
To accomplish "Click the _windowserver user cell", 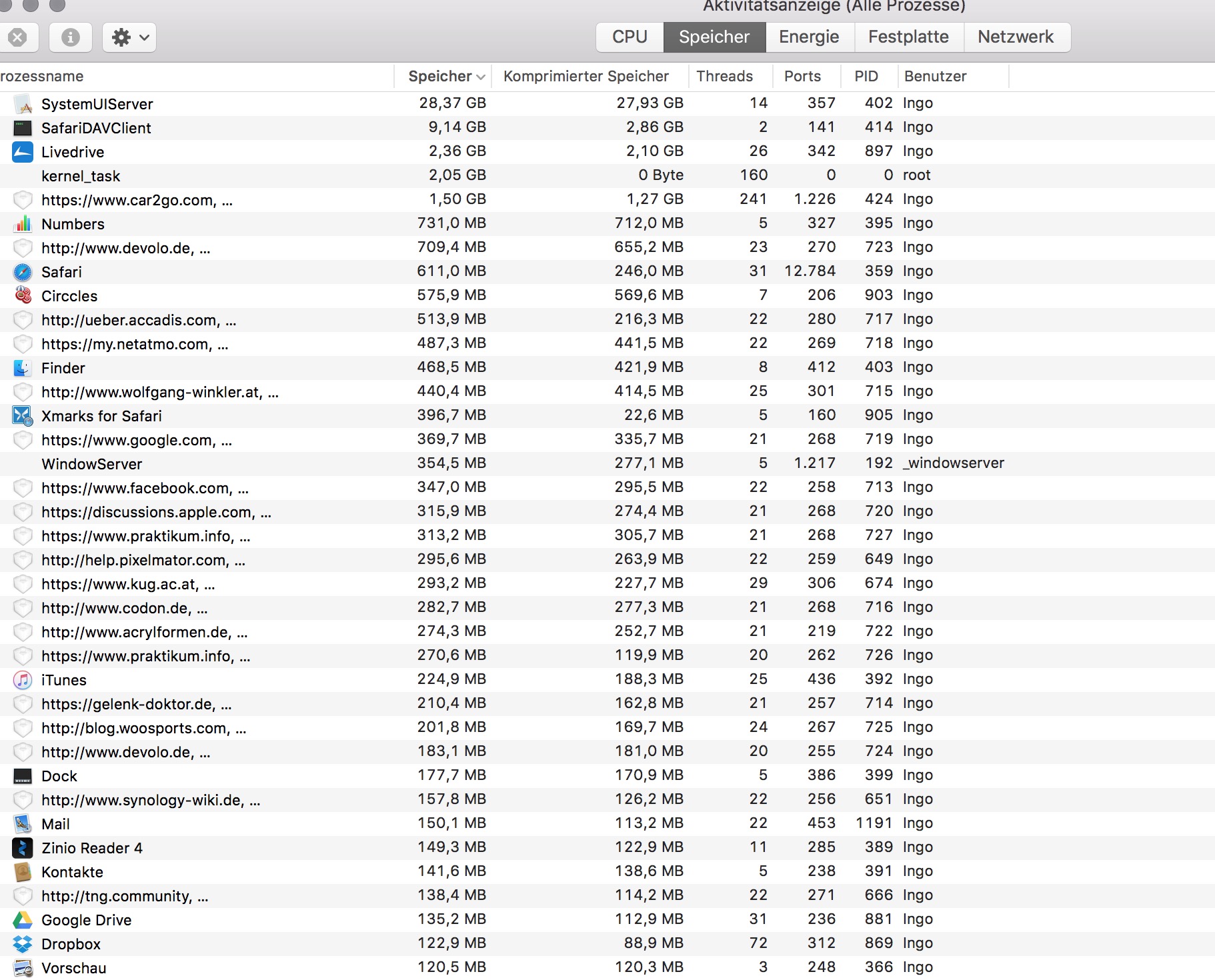I will (954, 463).
